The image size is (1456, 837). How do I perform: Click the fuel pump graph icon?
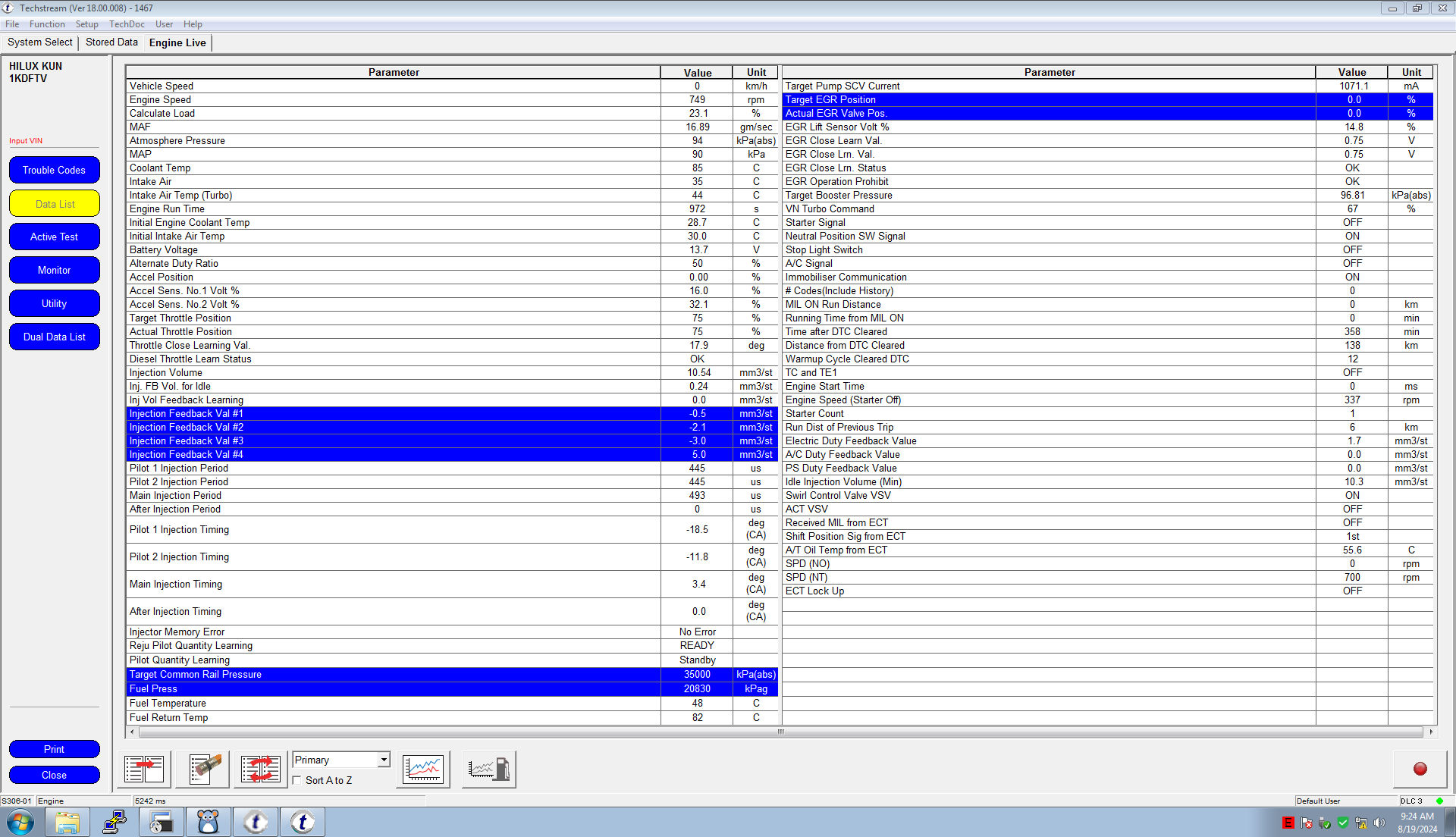point(489,770)
